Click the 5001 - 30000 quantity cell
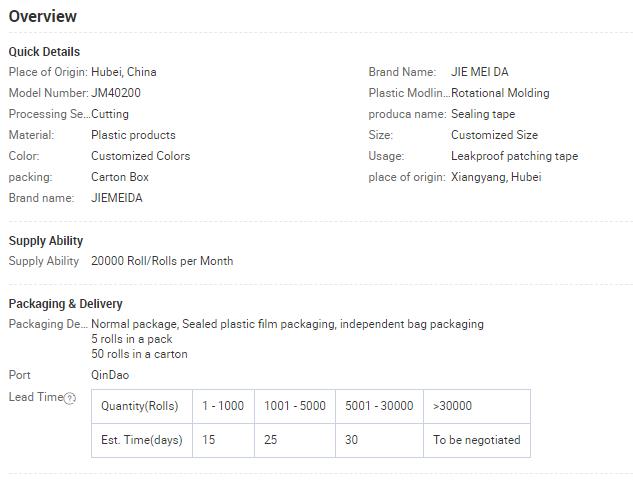The image size is (633, 486). click(379, 406)
